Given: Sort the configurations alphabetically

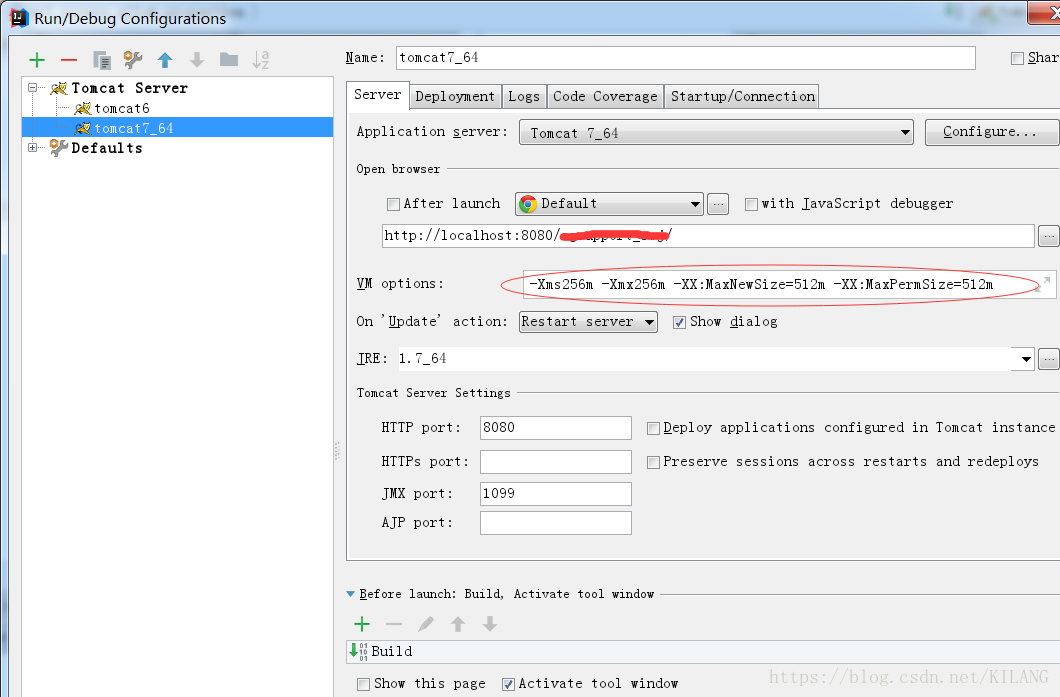Looking at the screenshot, I should click(261, 60).
